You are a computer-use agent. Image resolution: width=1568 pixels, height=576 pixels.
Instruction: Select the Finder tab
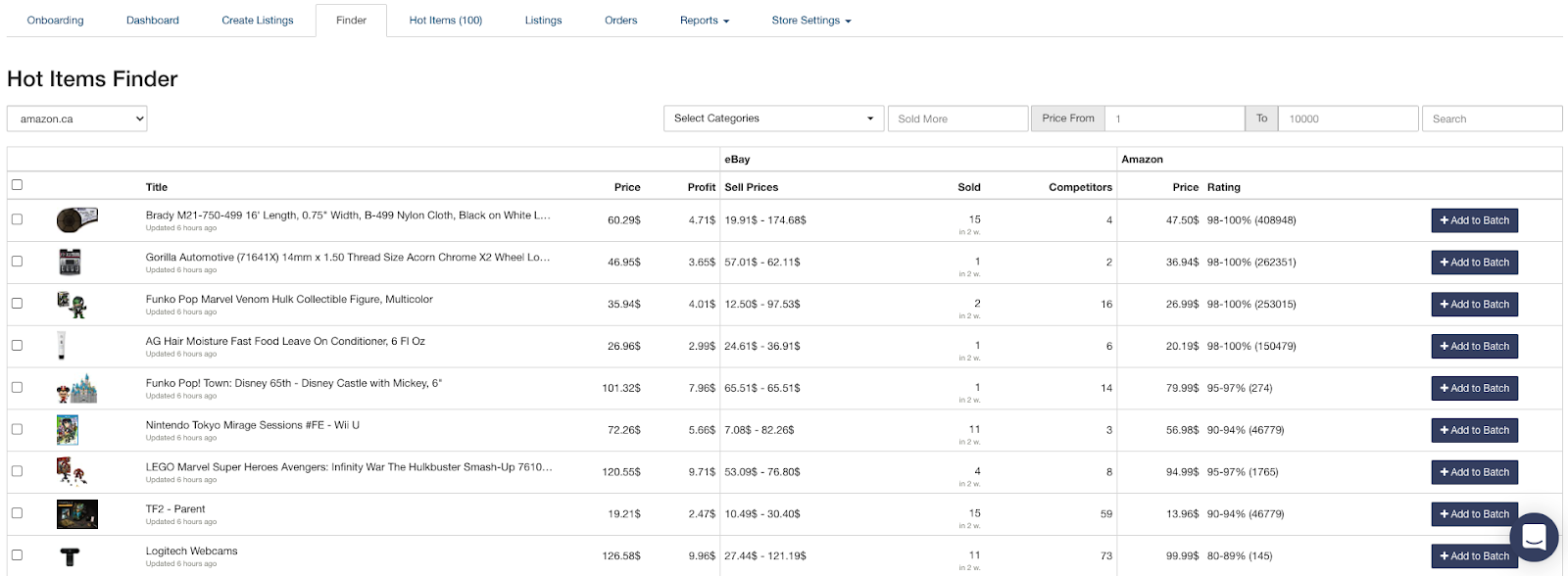351,21
